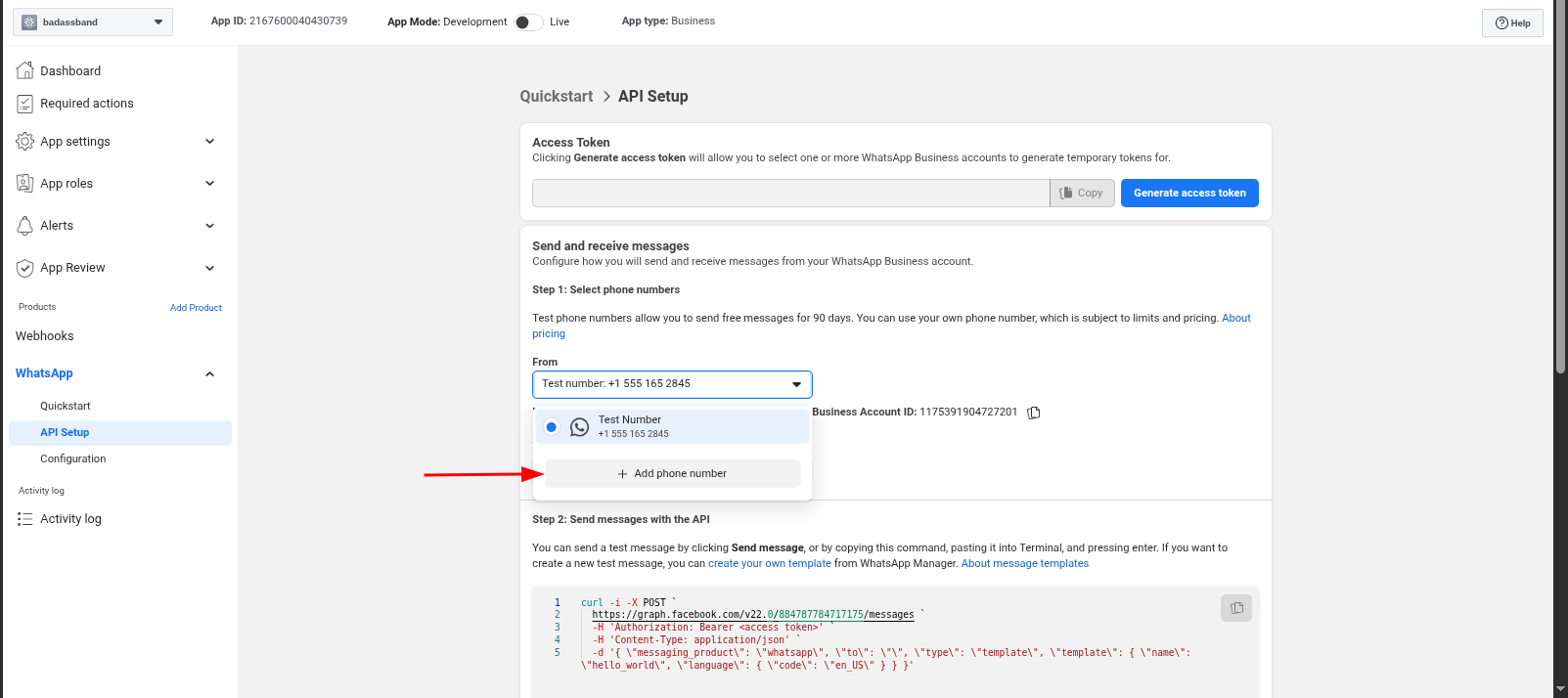The image size is (1568, 698).
Task: Copy the curl code snippet
Action: click(1236, 608)
